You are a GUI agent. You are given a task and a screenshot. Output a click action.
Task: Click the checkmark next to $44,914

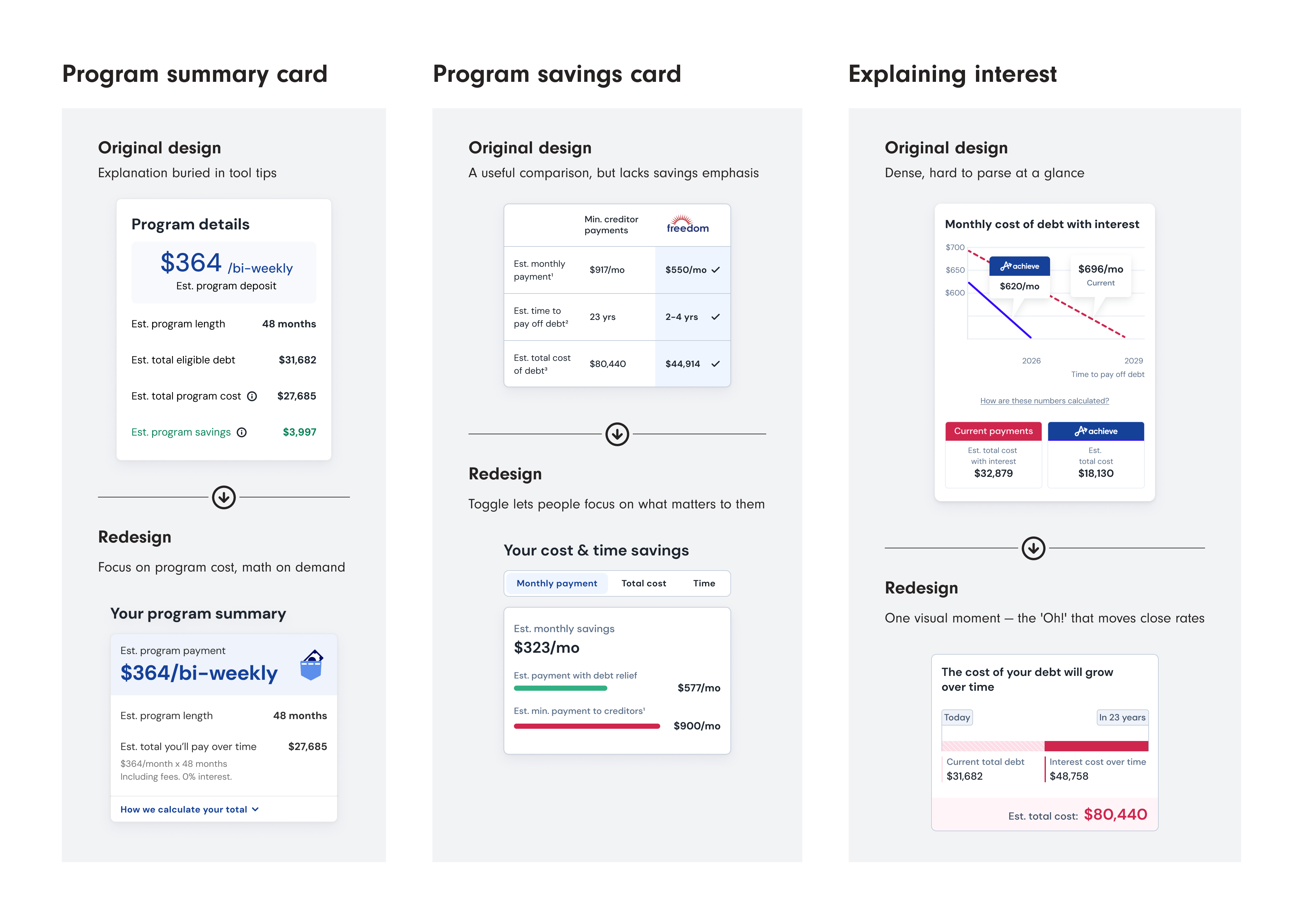[x=715, y=364]
